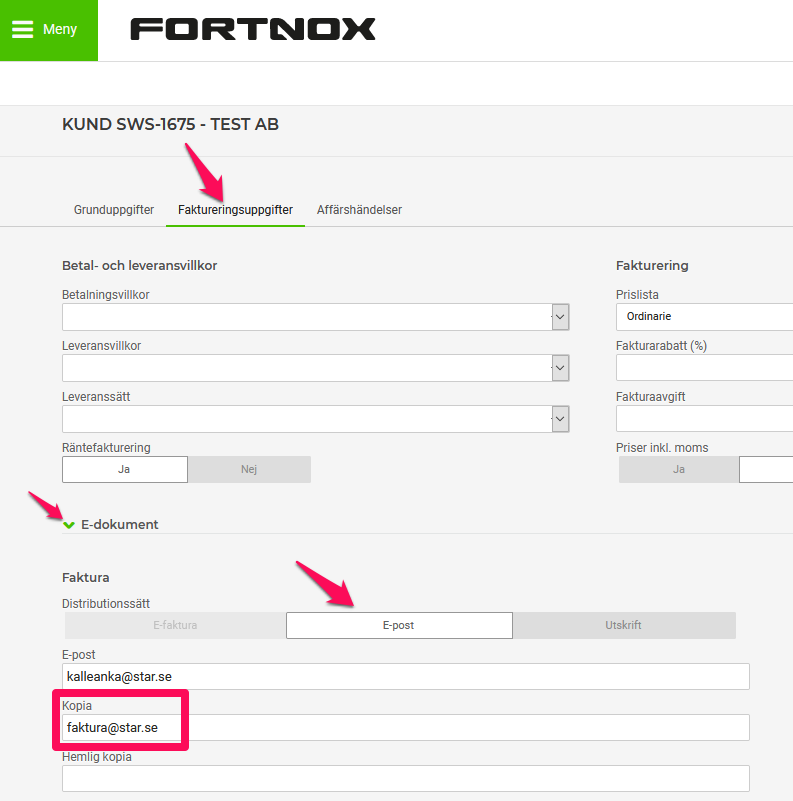The width and height of the screenshot is (793, 801).
Task: Click the Hemlig kopia label
Action: point(97,757)
